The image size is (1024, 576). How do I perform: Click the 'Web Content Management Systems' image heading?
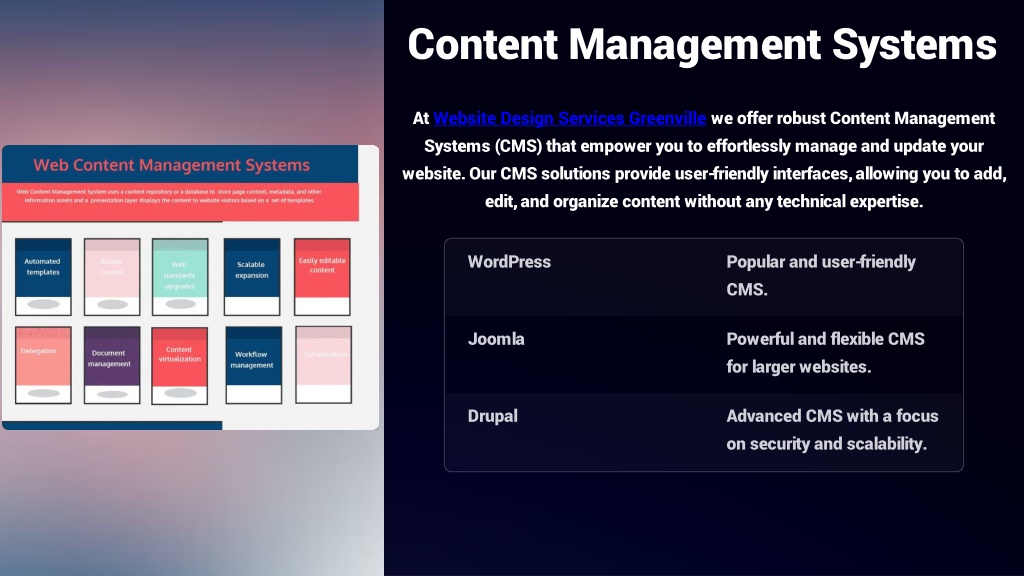[x=172, y=165]
